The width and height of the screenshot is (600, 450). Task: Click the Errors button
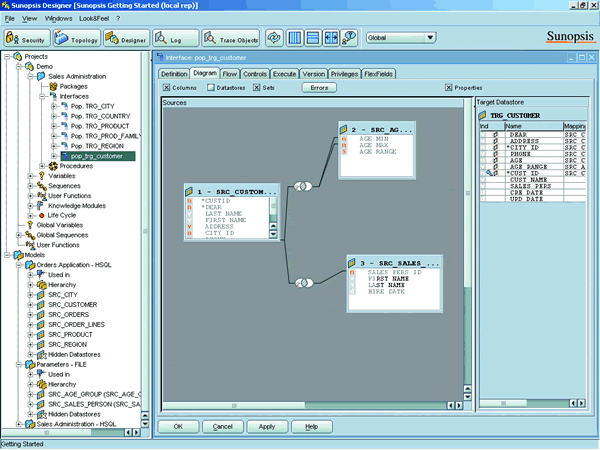coord(319,88)
